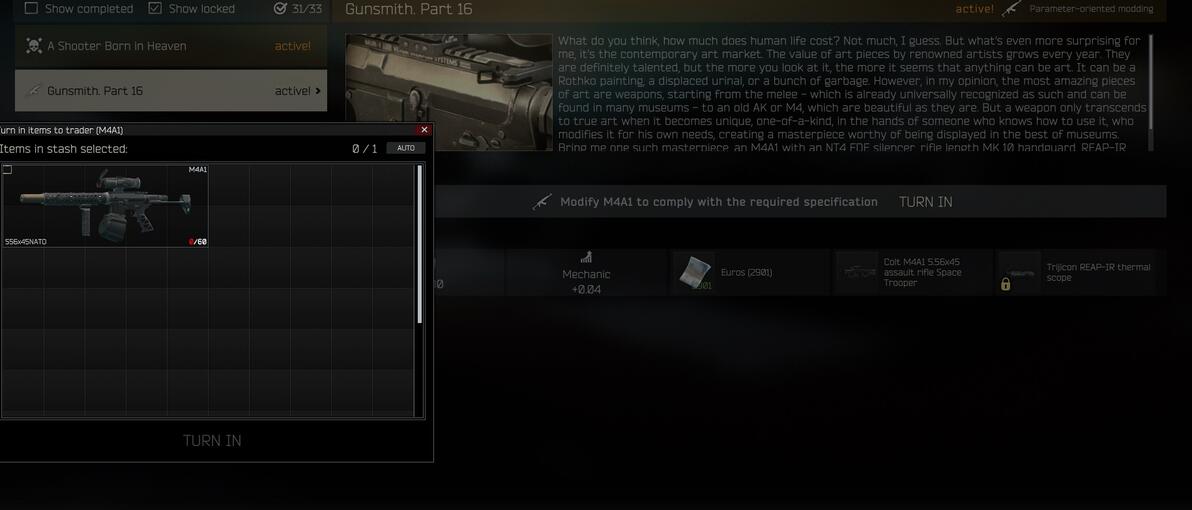Click the skull icon beside A Shooter Born in Heaven
1192x510 pixels.
33,46
